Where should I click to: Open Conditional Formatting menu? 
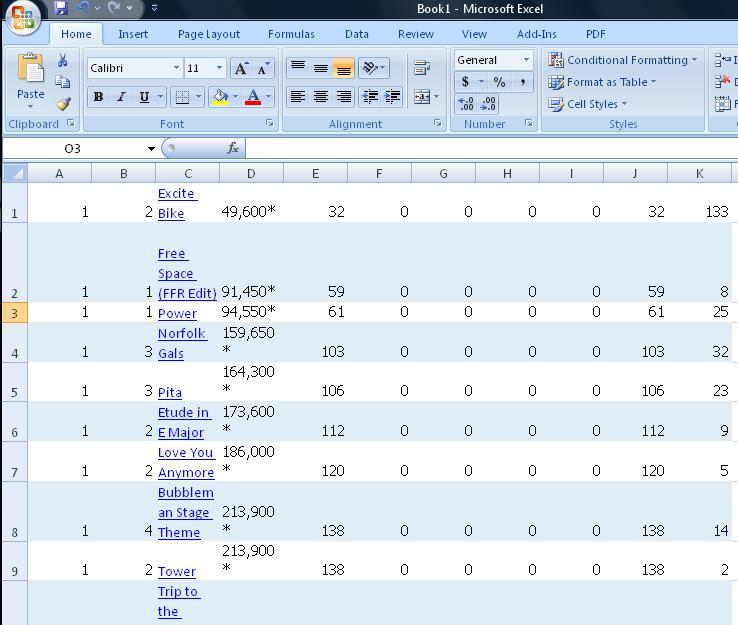[x=622, y=60]
